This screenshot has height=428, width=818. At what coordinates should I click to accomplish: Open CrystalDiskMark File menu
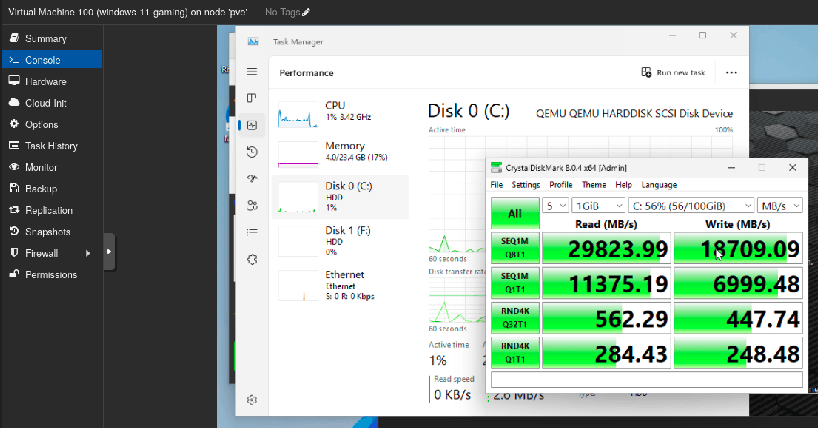point(497,185)
